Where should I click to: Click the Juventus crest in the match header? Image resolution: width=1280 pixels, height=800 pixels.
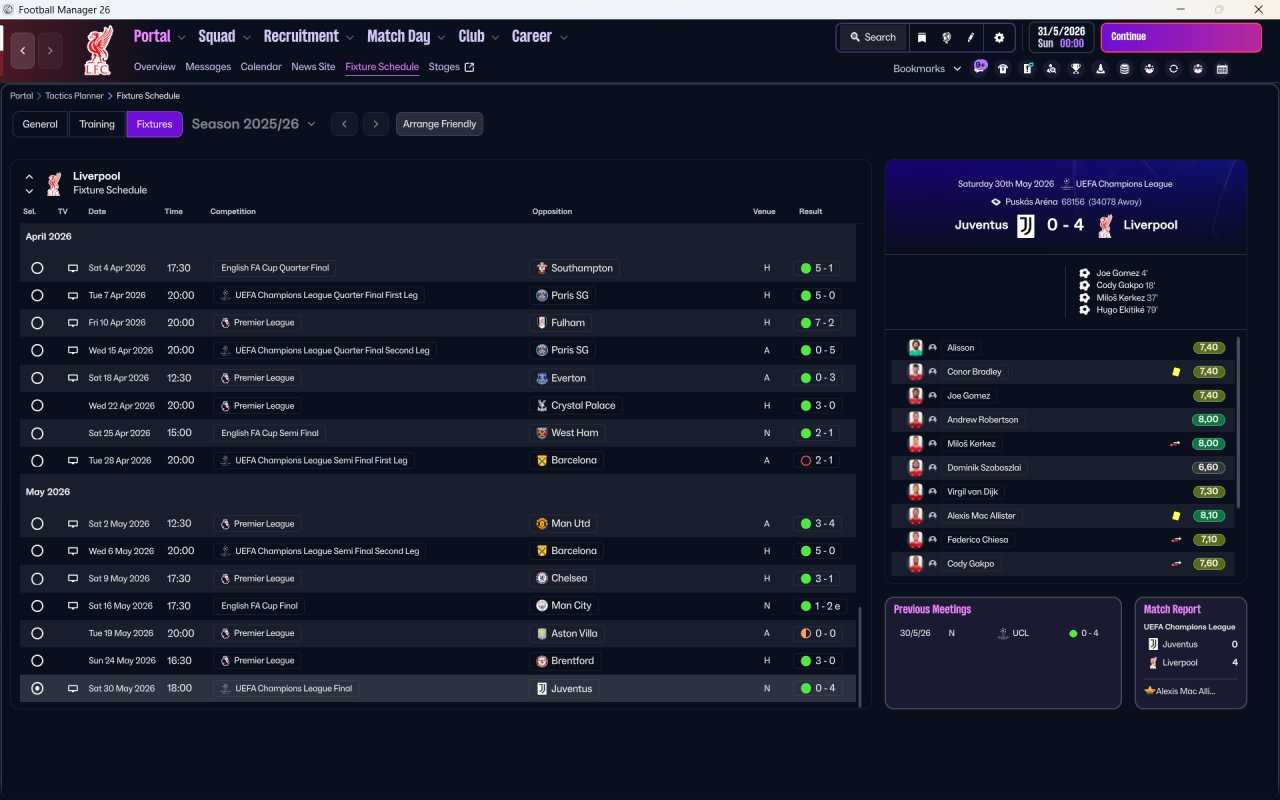point(1026,226)
